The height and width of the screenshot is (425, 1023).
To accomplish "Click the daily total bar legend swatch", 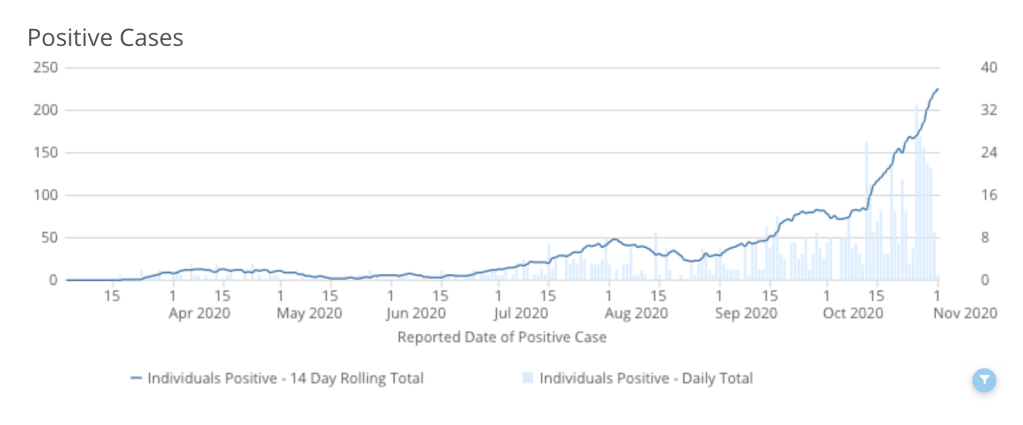I will 527,379.
